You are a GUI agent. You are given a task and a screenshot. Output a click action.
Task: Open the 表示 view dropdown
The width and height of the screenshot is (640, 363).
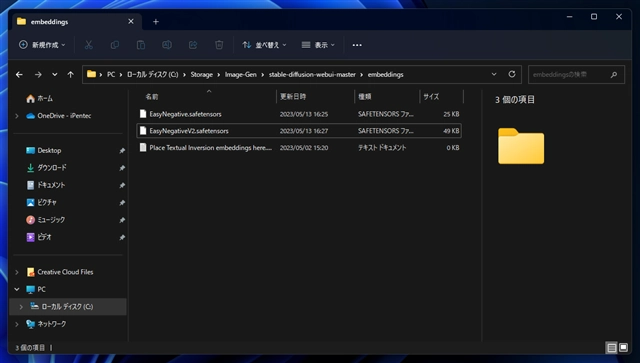pos(318,45)
